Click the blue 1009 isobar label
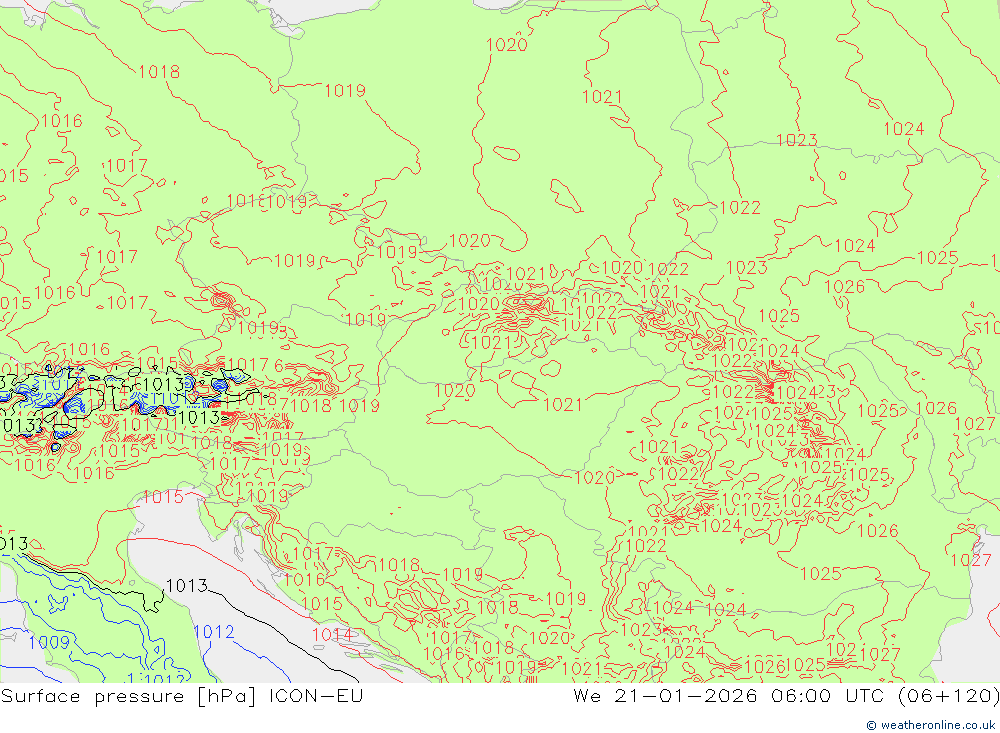Image resolution: width=1000 pixels, height=733 pixels. 49,642
